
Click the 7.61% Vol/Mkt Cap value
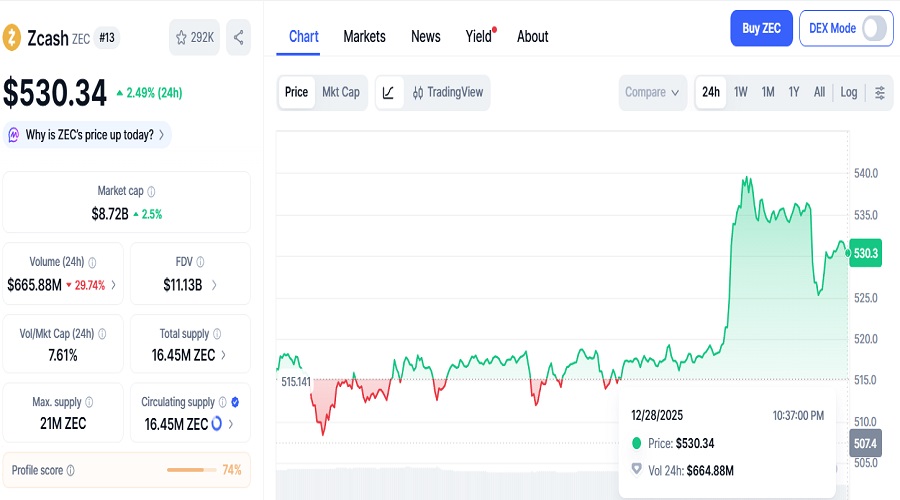[63, 355]
